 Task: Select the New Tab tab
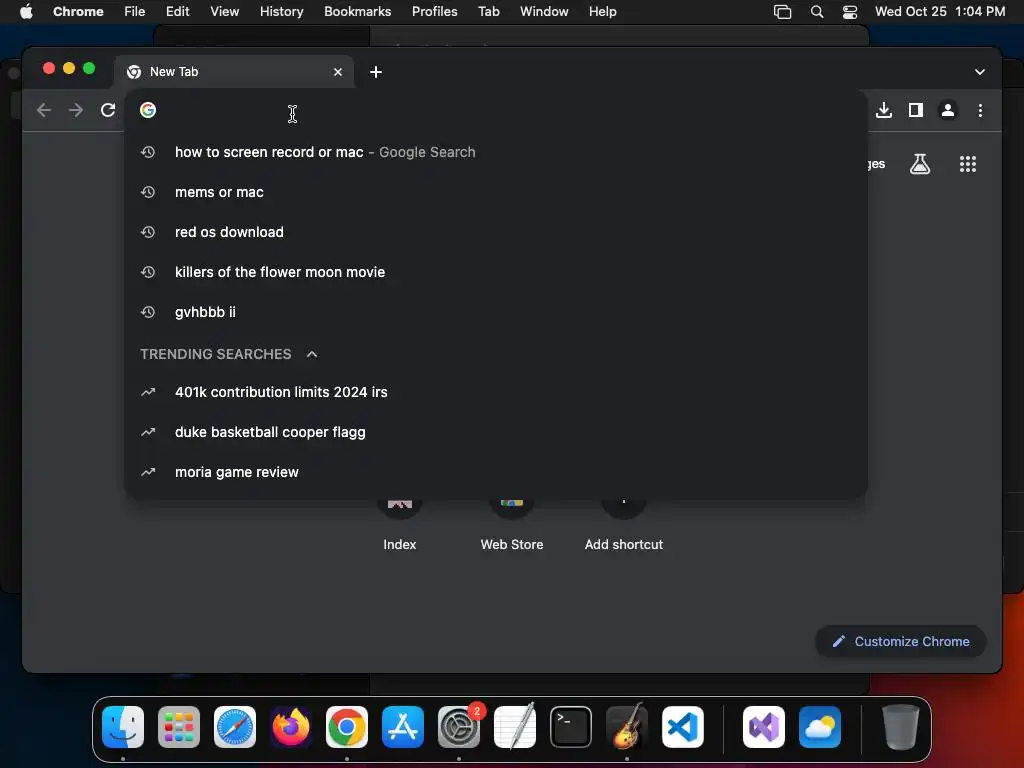click(x=234, y=72)
